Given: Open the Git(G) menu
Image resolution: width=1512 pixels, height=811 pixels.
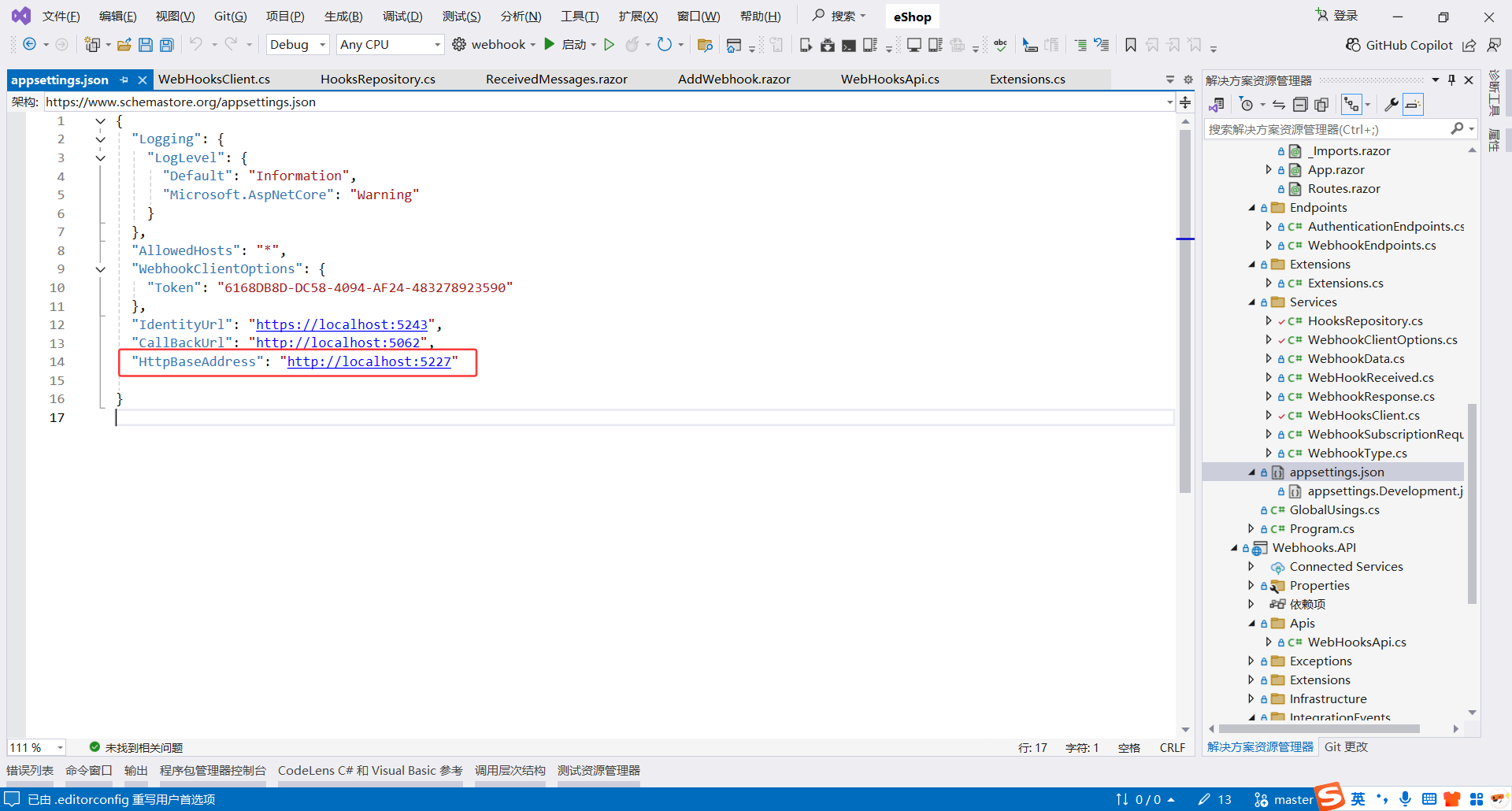Looking at the screenshot, I should click(230, 17).
